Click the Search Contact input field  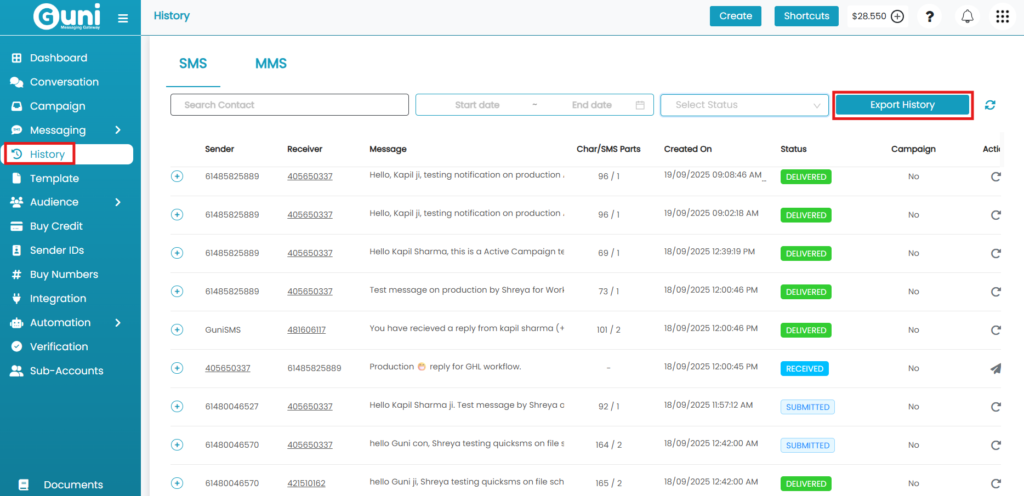coord(289,105)
